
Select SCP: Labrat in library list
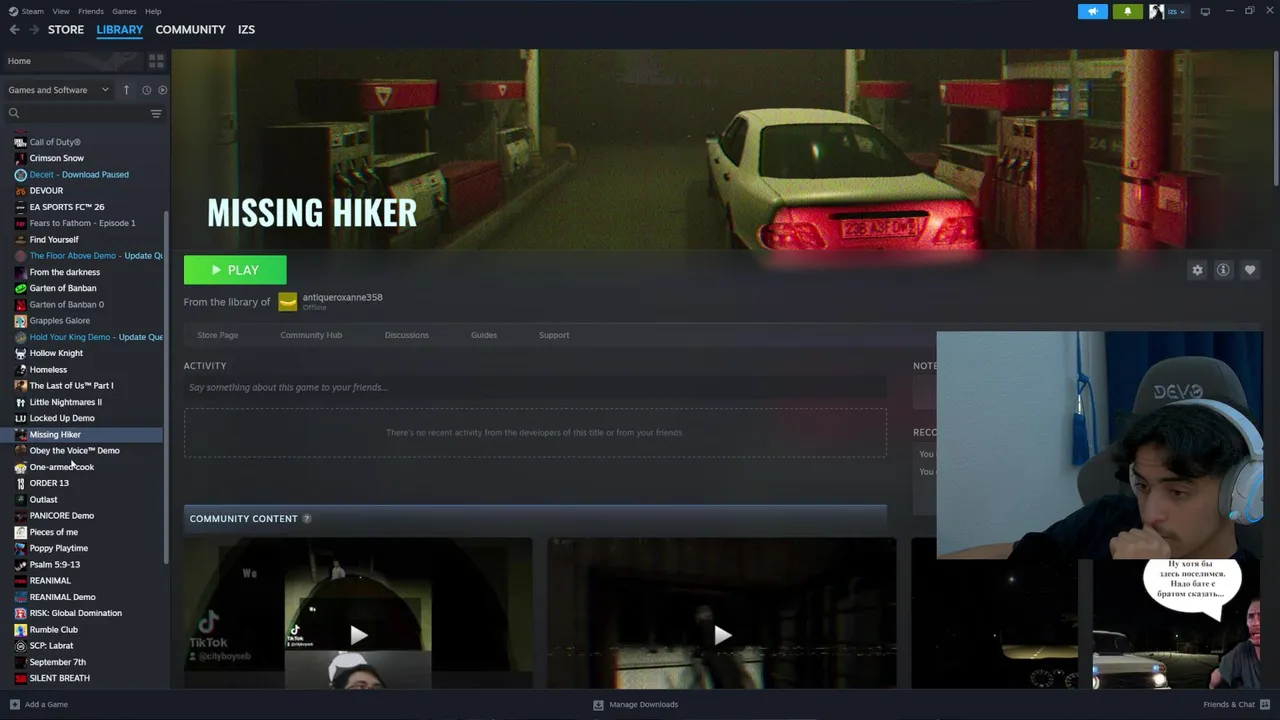51,646
